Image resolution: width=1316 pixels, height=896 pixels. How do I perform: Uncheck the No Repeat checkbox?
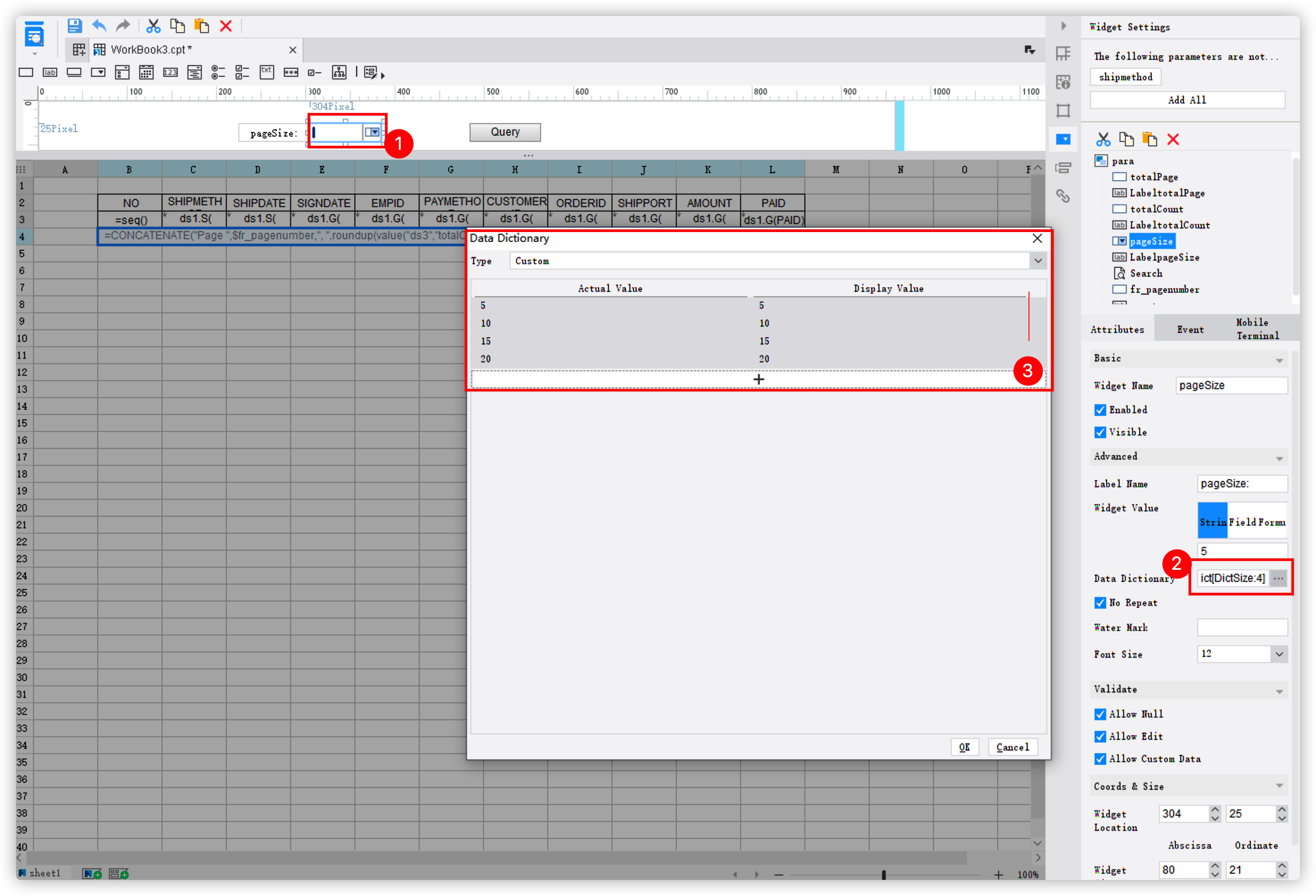tap(1100, 603)
